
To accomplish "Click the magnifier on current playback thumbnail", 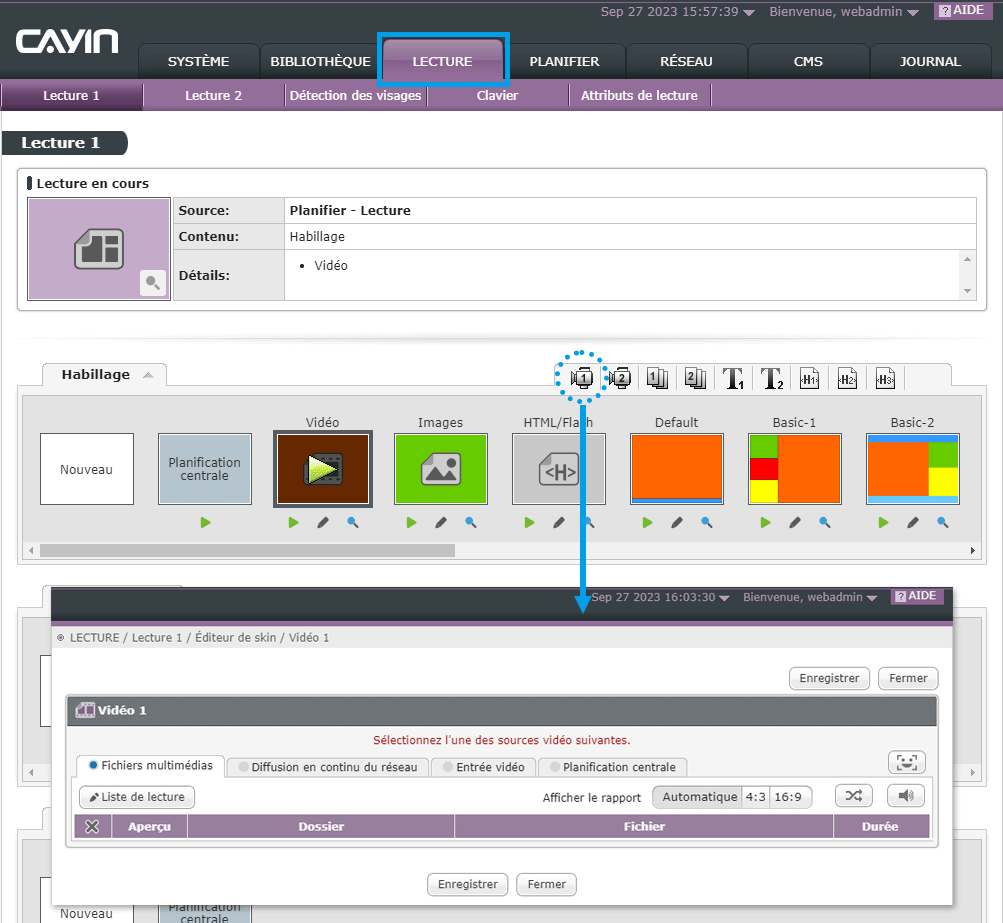I will pyautogui.click(x=152, y=283).
